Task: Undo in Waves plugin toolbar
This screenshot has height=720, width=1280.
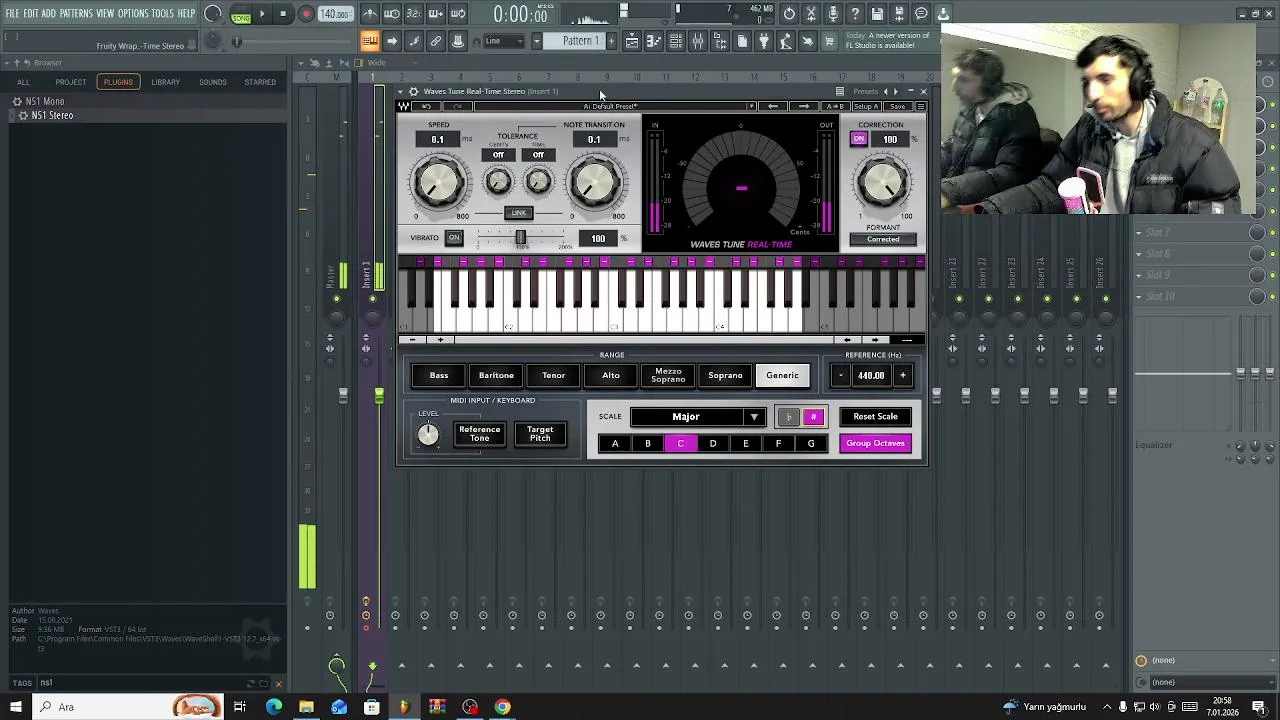Action: point(426,106)
